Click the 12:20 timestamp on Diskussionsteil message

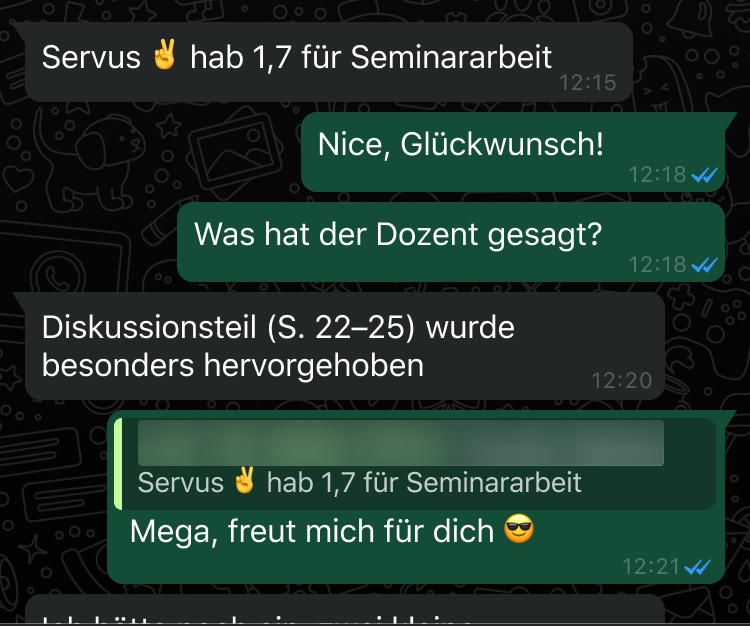click(622, 381)
